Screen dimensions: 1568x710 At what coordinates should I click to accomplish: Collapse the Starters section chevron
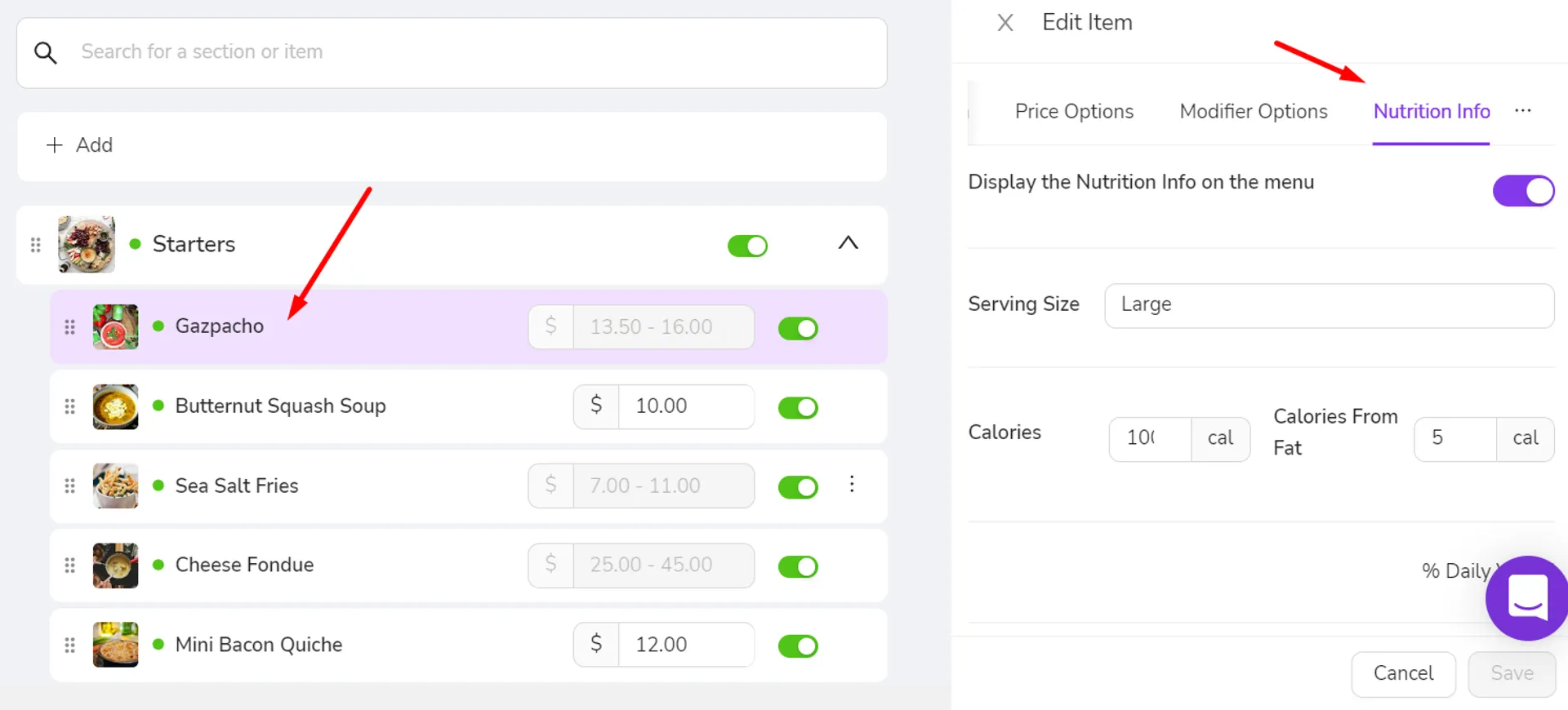(x=849, y=243)
